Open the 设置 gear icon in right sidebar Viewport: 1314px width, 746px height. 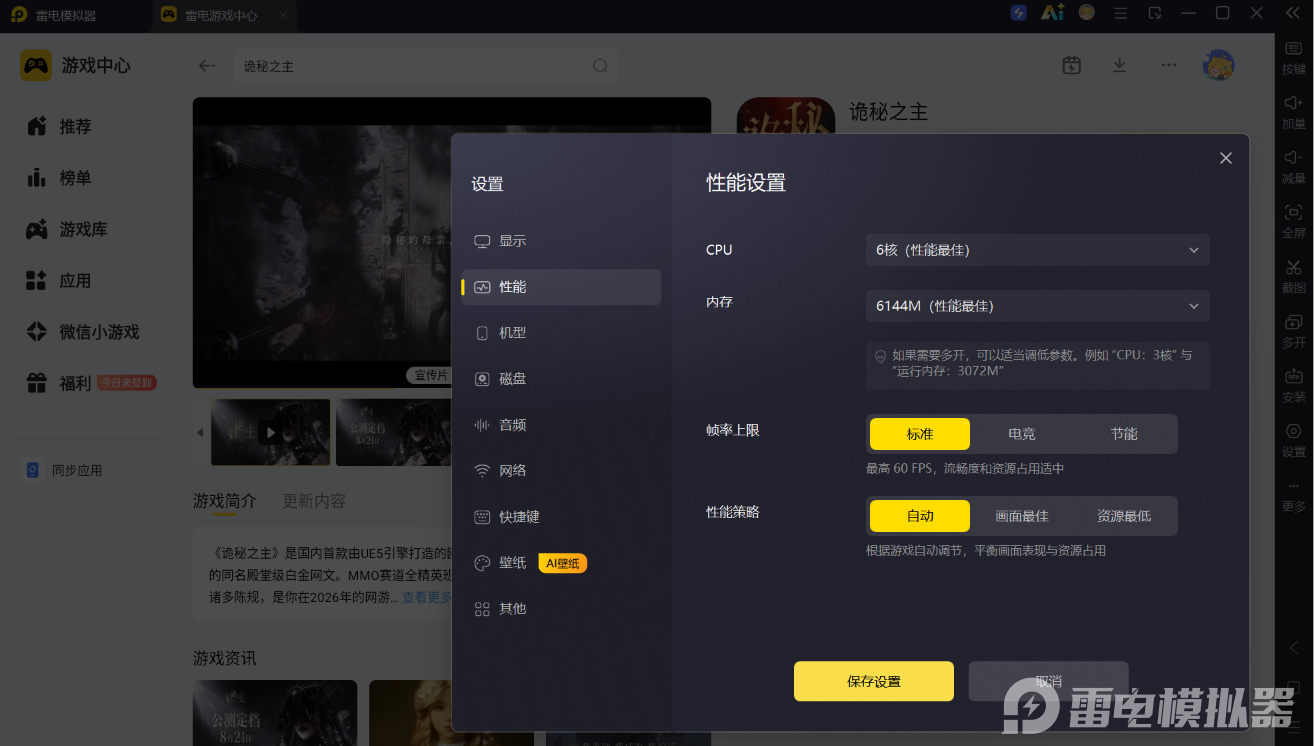pos(1294,431)
